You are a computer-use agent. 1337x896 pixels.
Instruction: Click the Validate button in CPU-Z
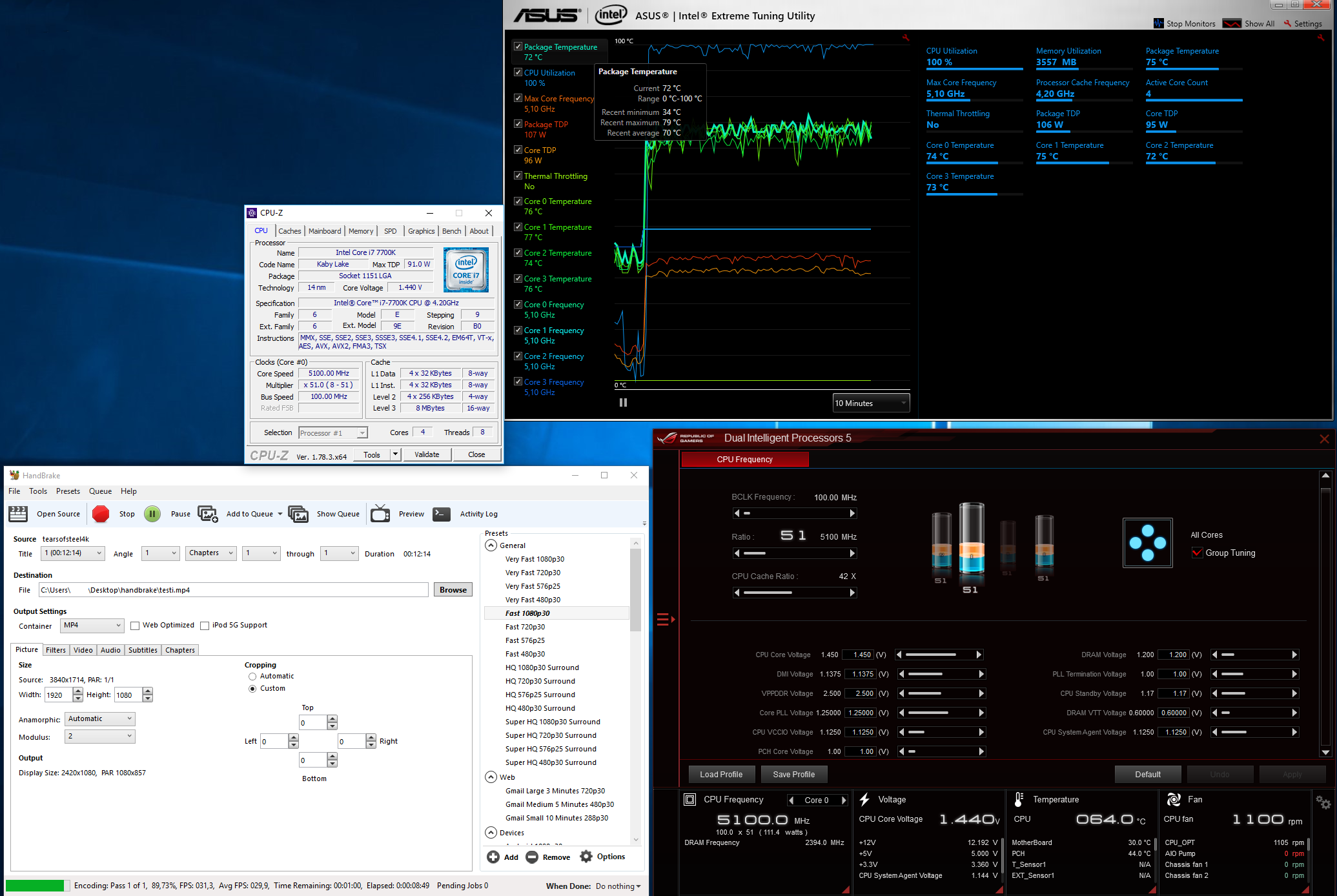coord(427,454)
